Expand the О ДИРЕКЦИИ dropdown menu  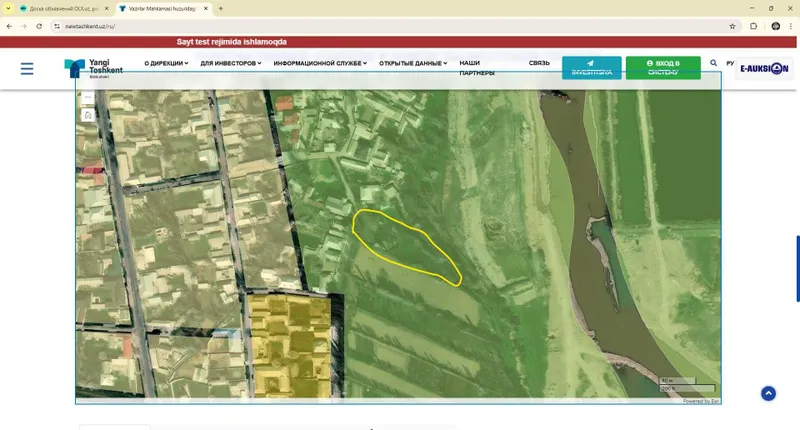166,63
